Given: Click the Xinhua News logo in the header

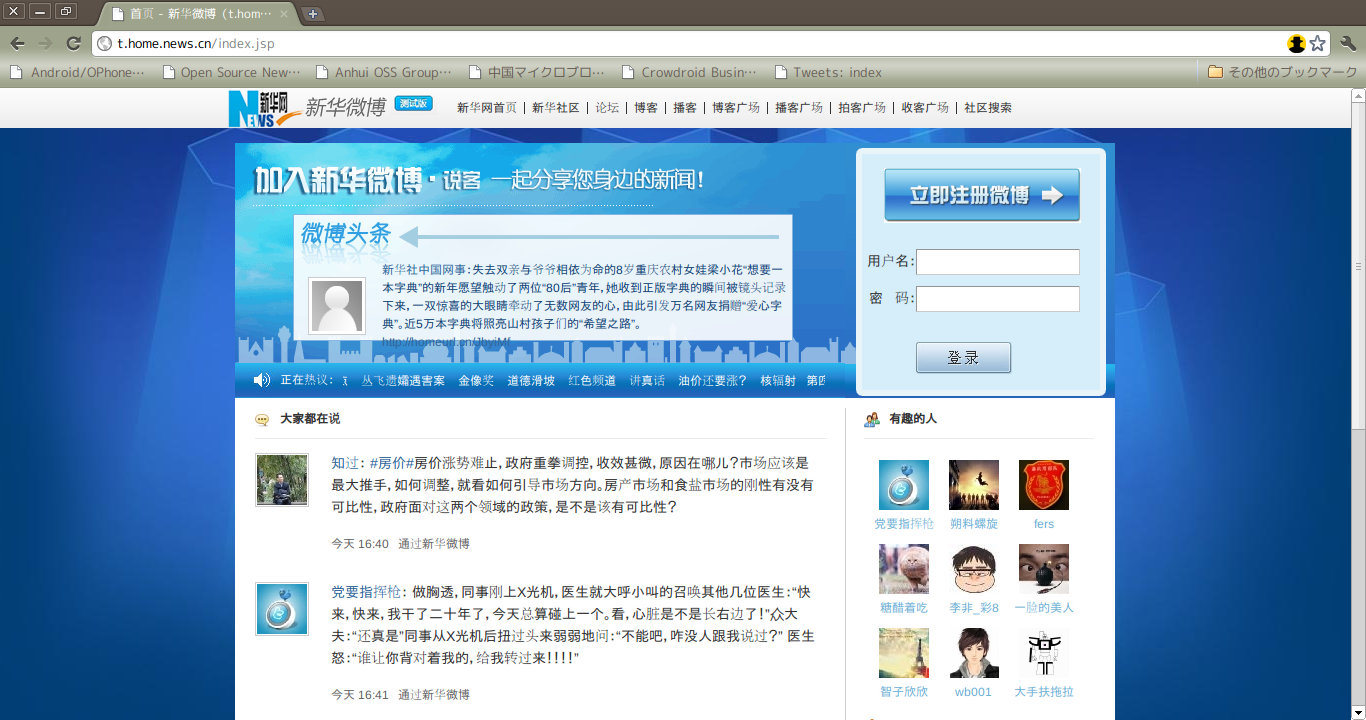Looking at the screenshot, I should pyautogui.click(x=264, y=108).
